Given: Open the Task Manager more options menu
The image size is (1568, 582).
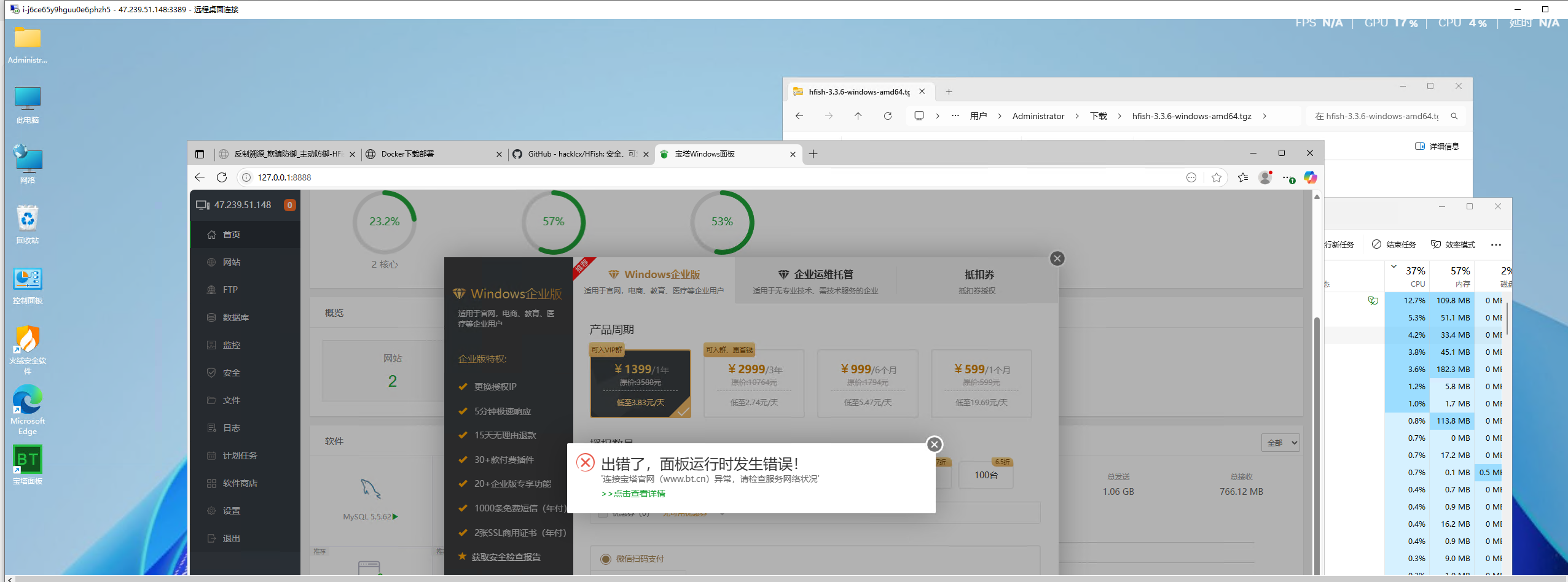Looking at the screenshot, I should pyautogui.click(x=1495, y=244).
